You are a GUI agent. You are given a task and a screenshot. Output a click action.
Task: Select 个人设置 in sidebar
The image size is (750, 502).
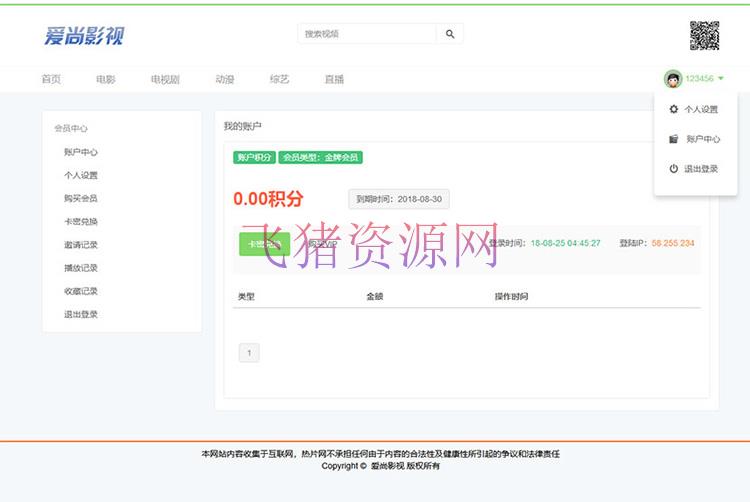[81, 175]
